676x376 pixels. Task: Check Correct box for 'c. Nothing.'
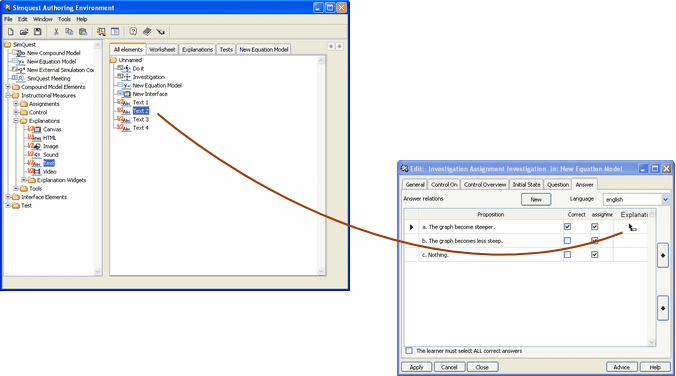tap(567, 255)
